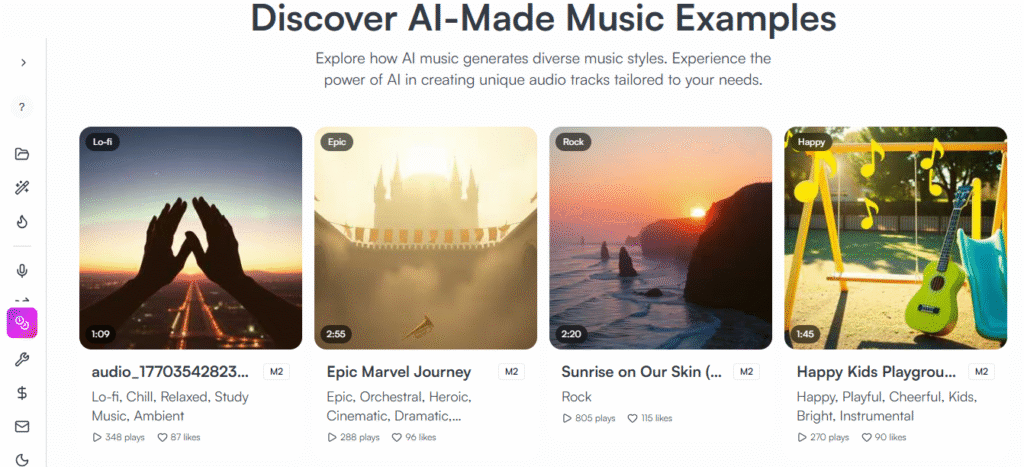Click the Rock genre tag badge

click(x=574, y=142)
